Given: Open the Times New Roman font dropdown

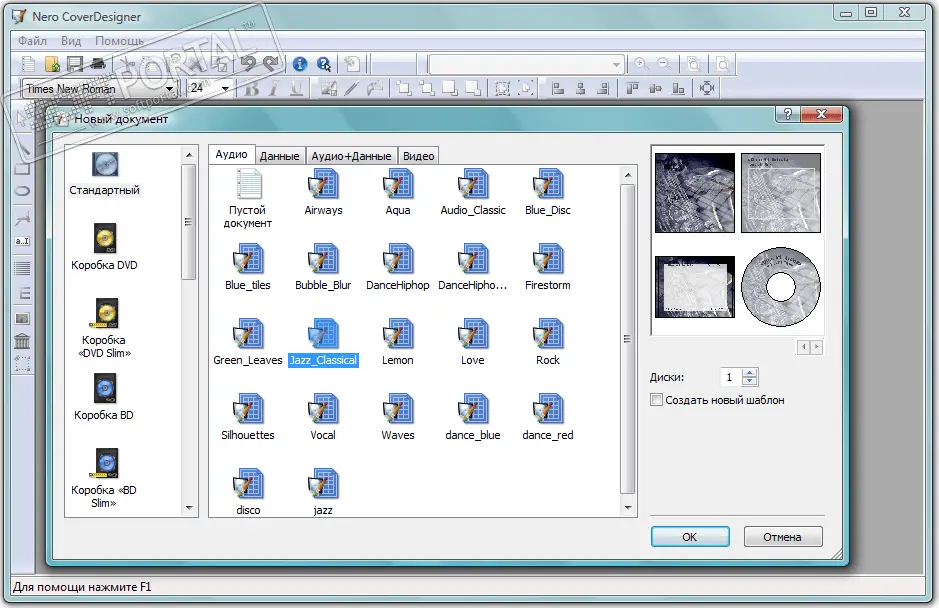Looking at the screenshot, I should [170, 89].
